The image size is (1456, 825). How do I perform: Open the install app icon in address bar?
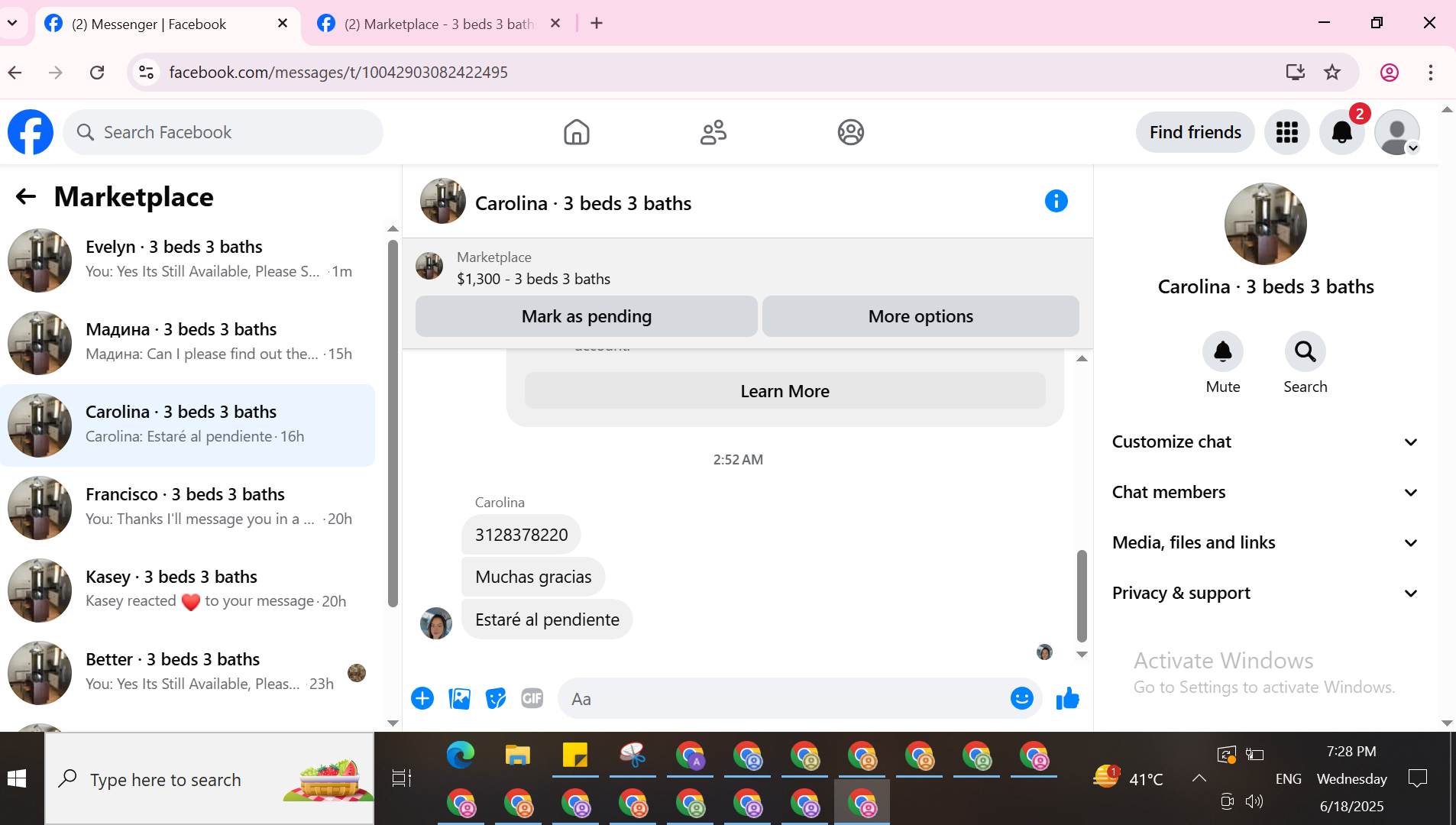point(1295,73)
